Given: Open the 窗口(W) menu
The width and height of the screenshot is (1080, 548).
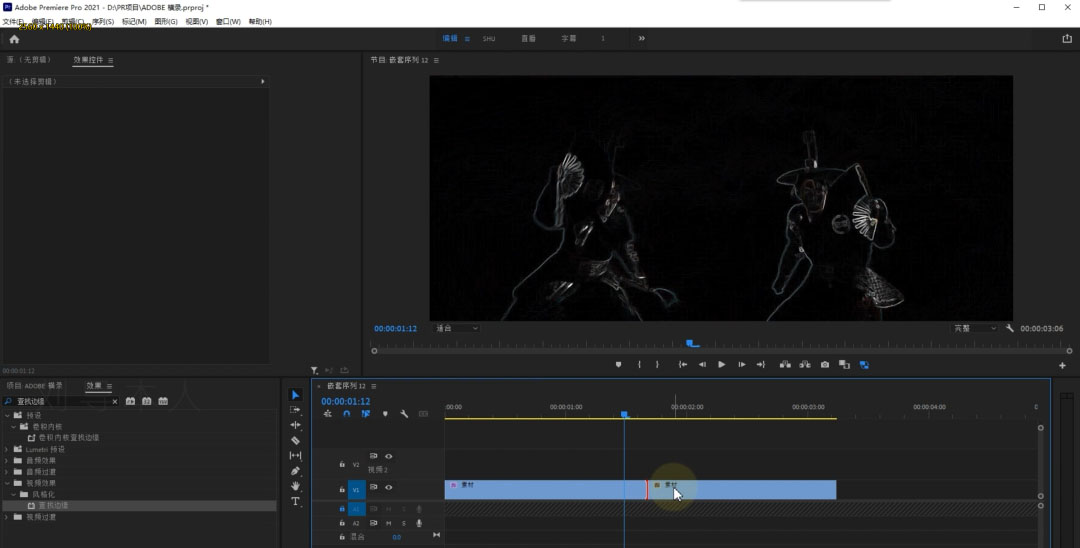Looking at the screenshot, I should [228, 21].
